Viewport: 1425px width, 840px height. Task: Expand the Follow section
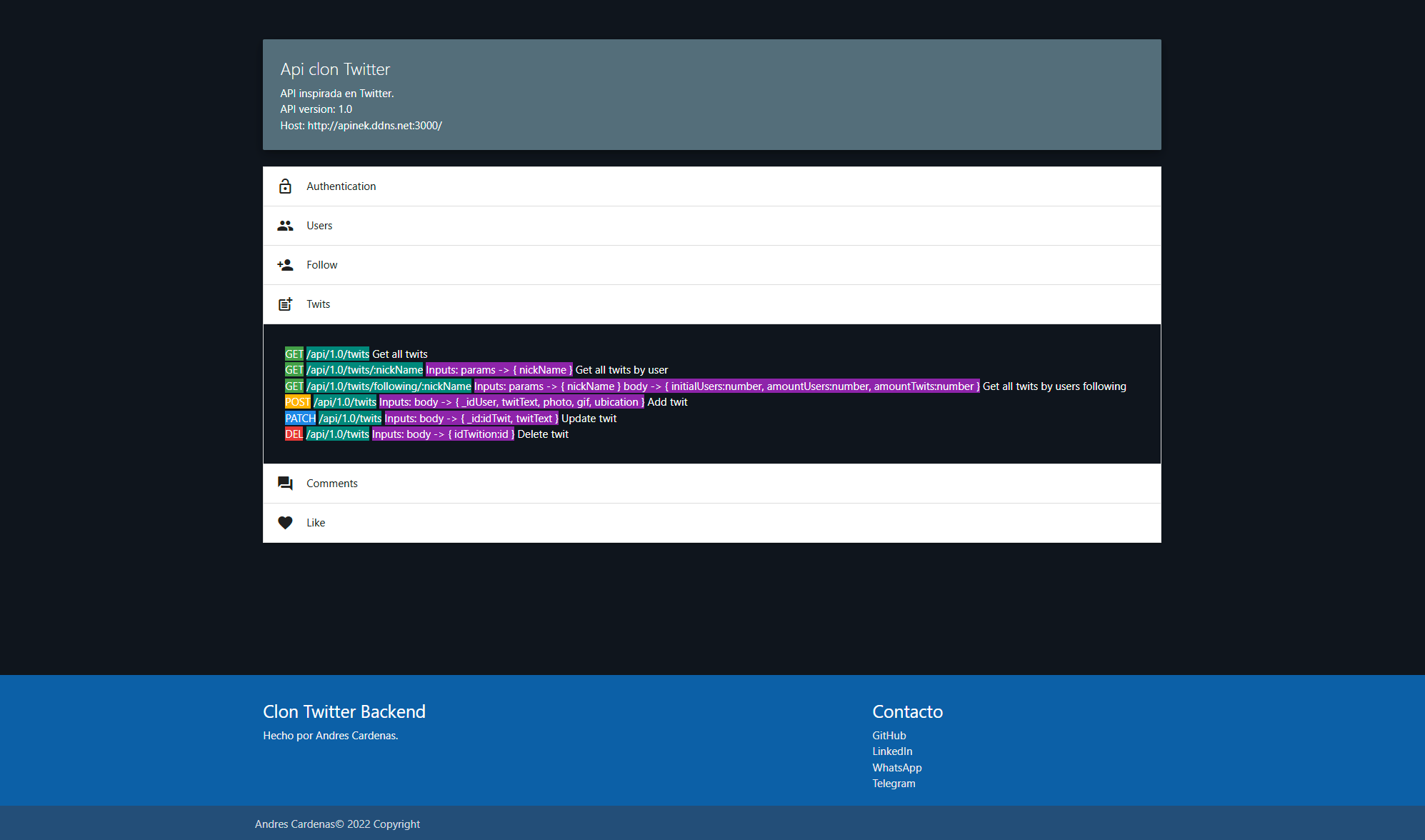click(711, 265)
